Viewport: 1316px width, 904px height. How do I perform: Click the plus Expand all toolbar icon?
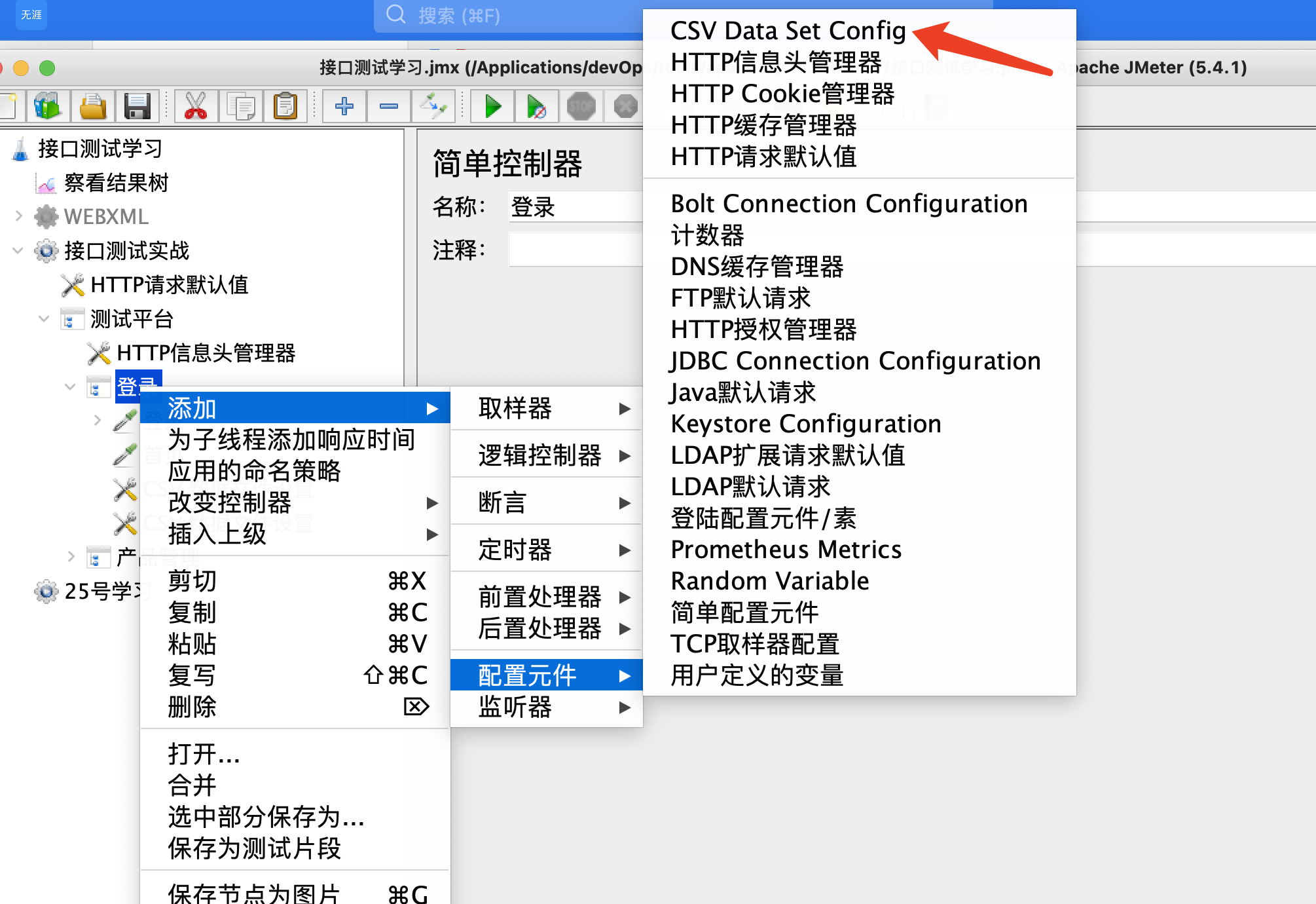[344, 106]
